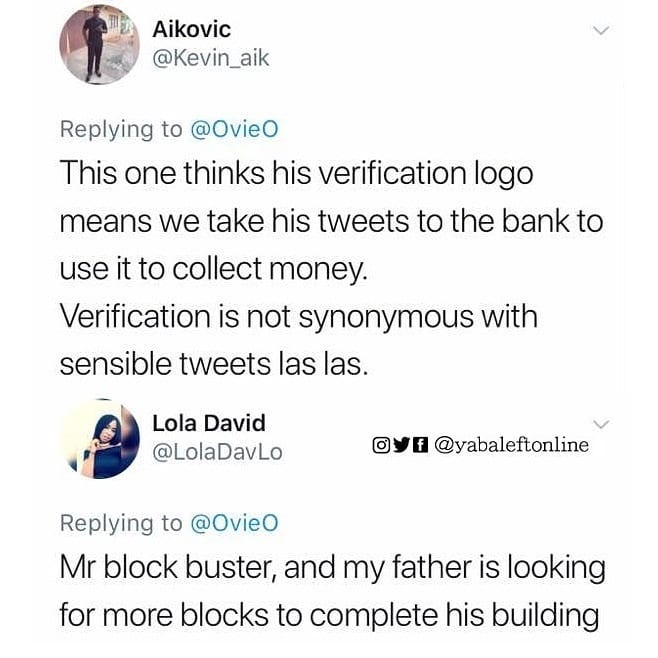Click "Replying to" label in Aikovic's tweet
Image resolution: width=658 pixels, height=658 pixels.
tap(121, 129)
